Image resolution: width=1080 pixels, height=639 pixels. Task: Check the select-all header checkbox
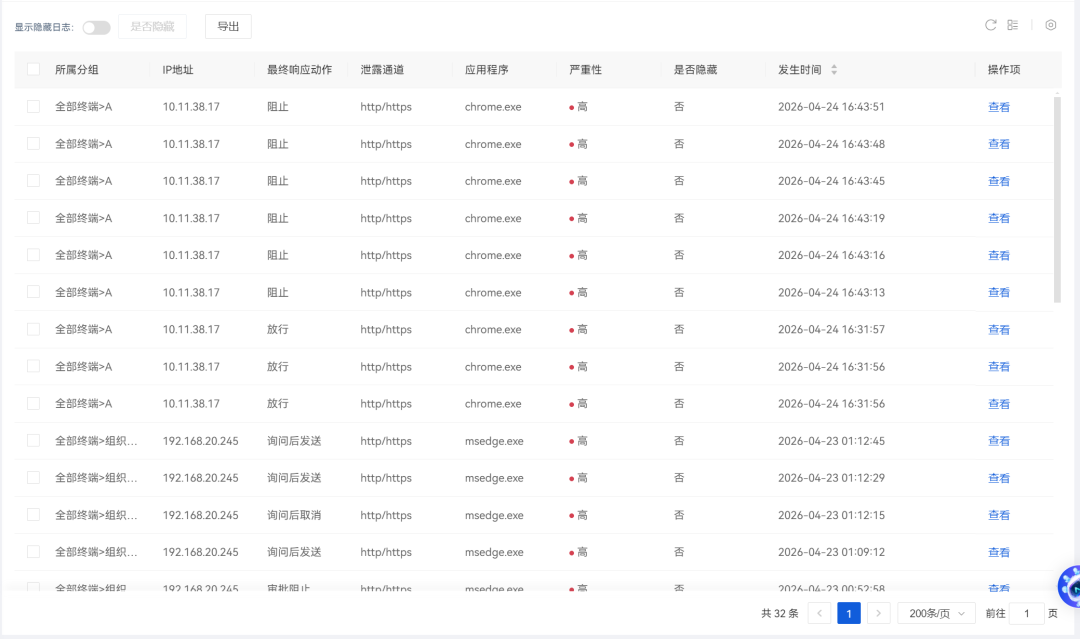[x=33, y=70]
